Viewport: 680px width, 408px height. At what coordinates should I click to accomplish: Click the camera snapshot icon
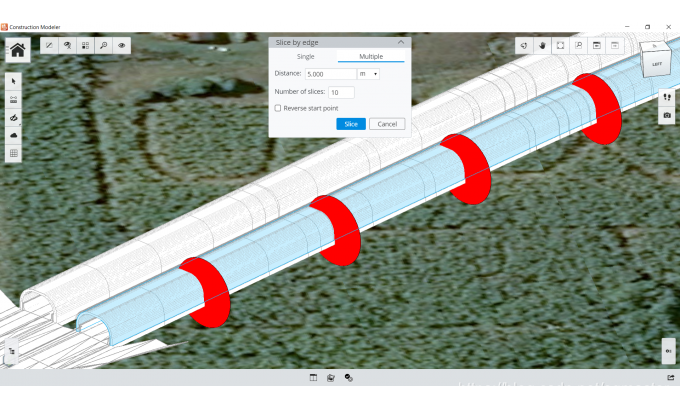click(x=667, y=115)
